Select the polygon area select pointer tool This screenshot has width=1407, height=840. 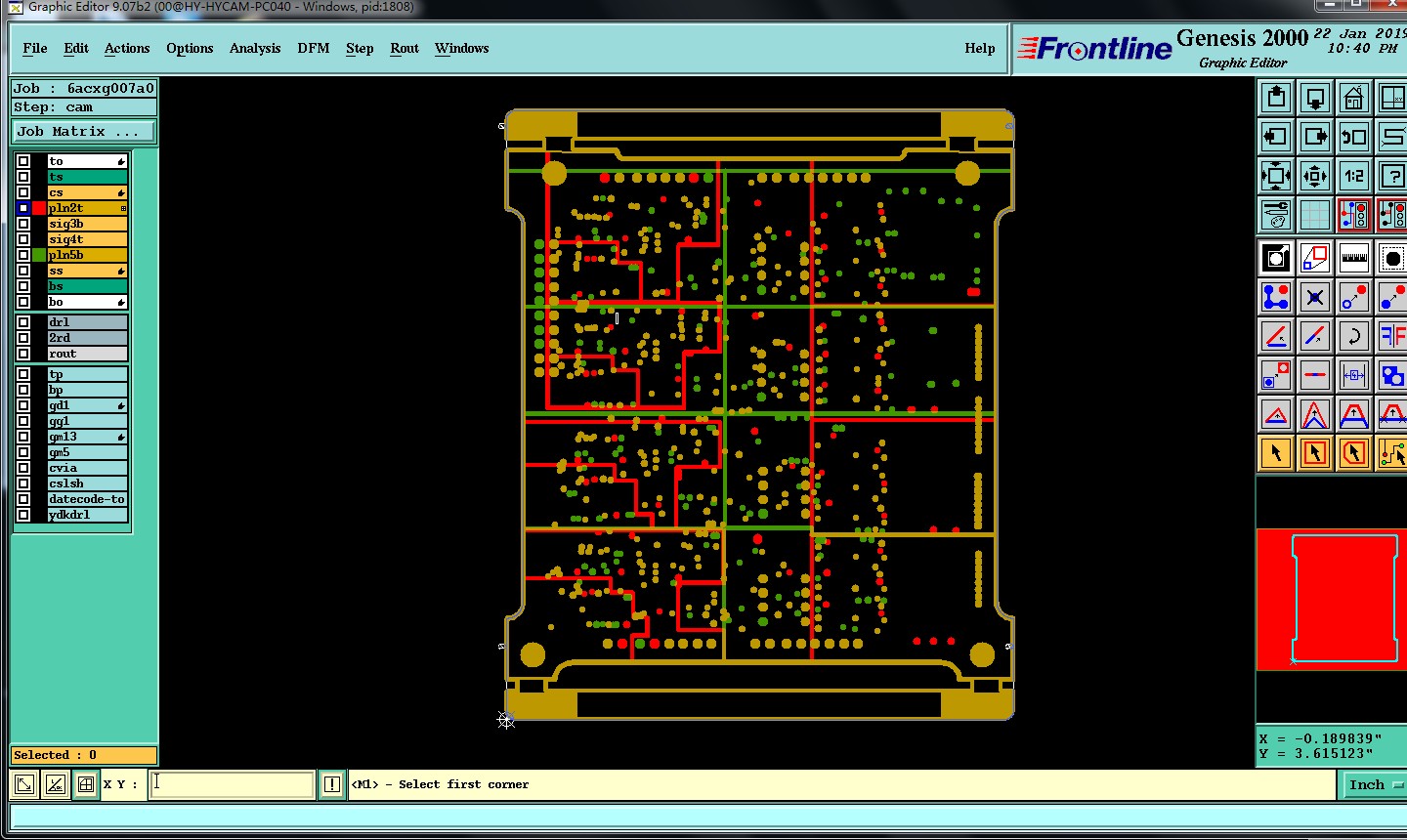click(x=1353, y=453)
